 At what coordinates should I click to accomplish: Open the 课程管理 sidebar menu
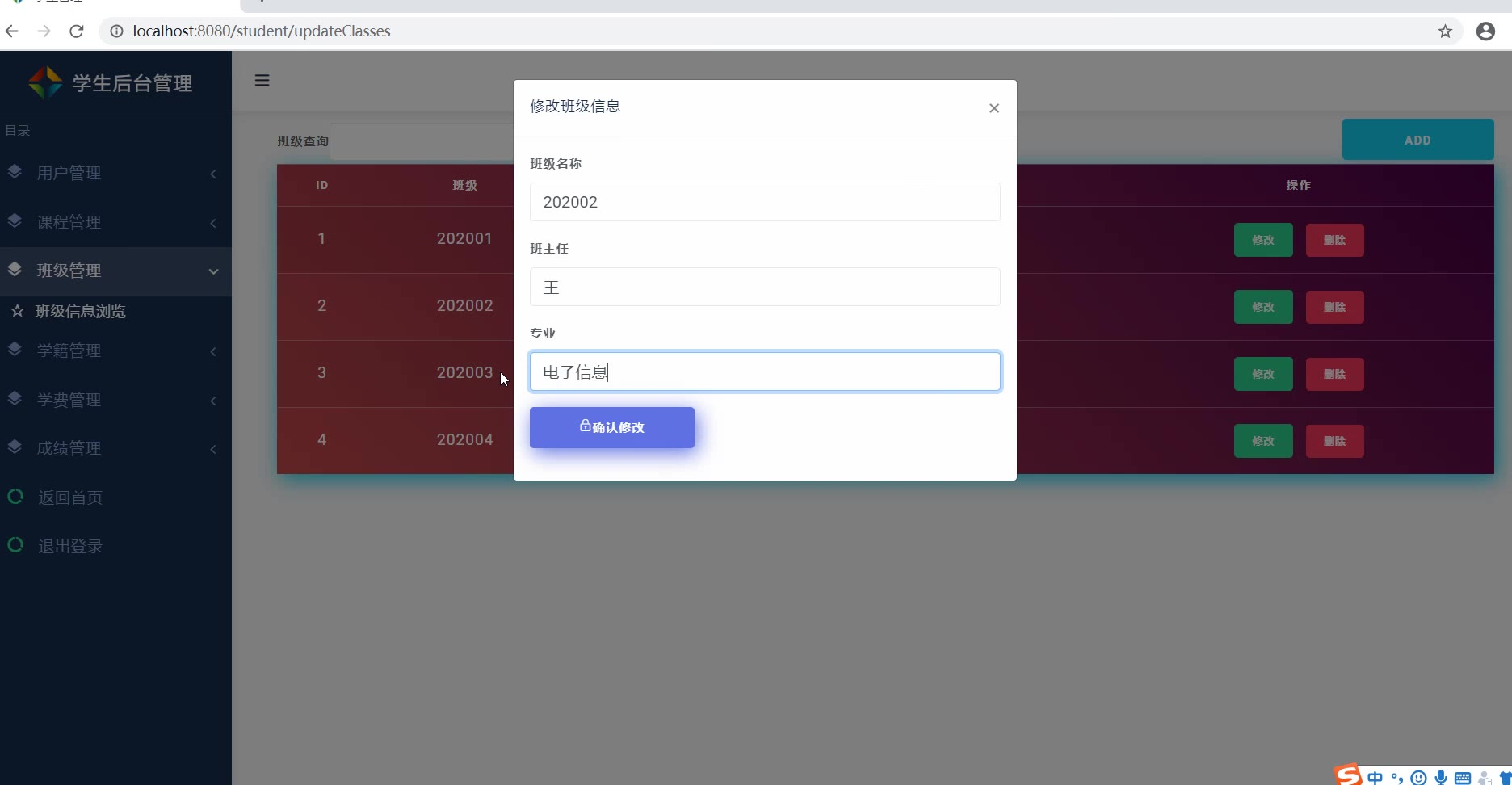[115, 222]
